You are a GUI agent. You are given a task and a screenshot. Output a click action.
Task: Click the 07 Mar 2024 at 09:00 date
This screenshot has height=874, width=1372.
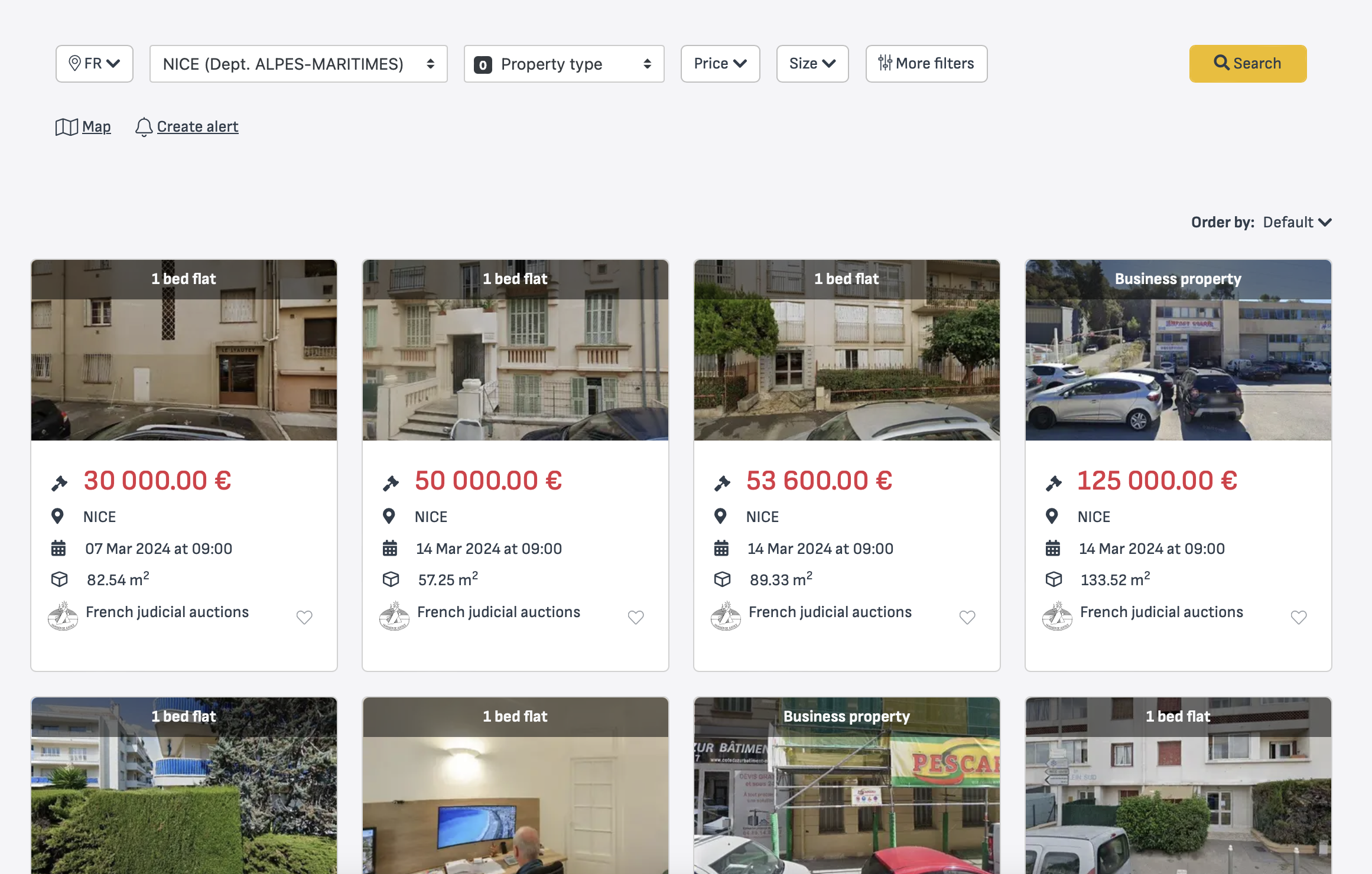point(159,549)
